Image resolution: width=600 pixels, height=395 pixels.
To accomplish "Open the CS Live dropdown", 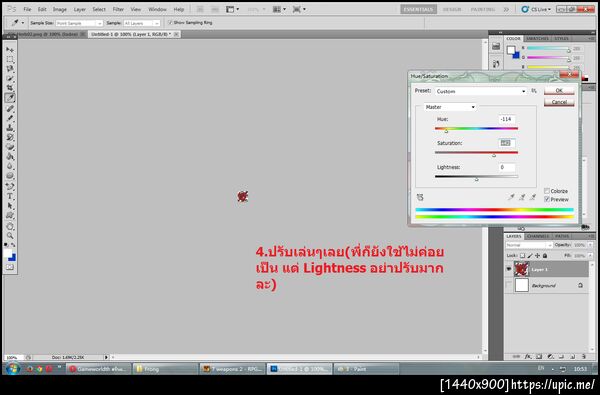I will tap(536, 9).
